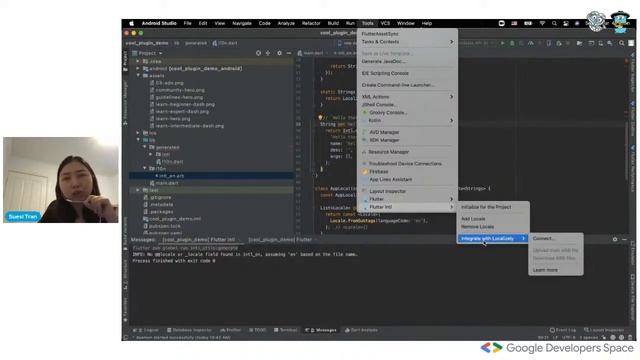Open the File menu
This screenshot has width=640, height=360.
pos(187,23)
